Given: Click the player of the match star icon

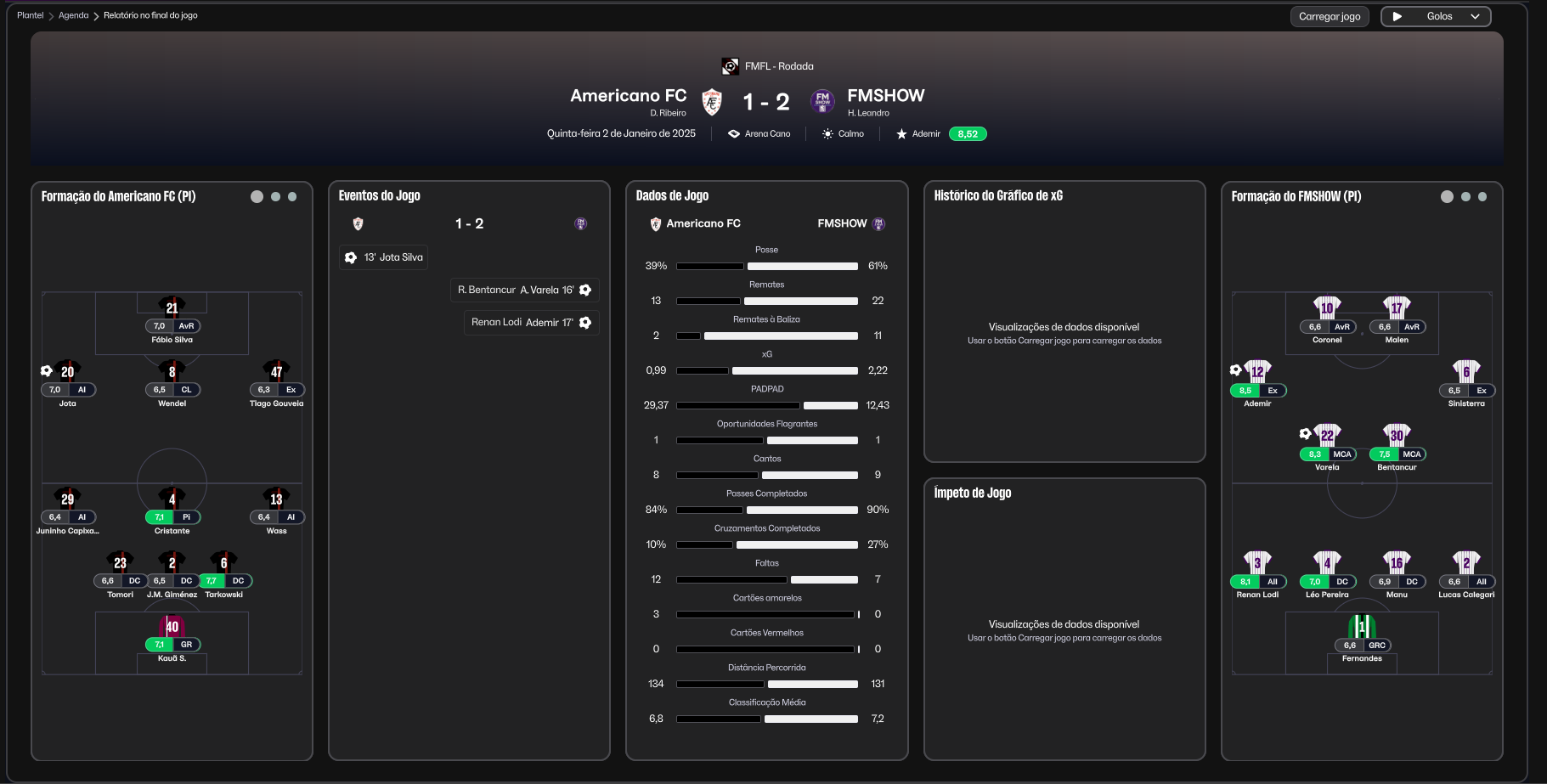Looking at the screenshot, I should 901,134.
